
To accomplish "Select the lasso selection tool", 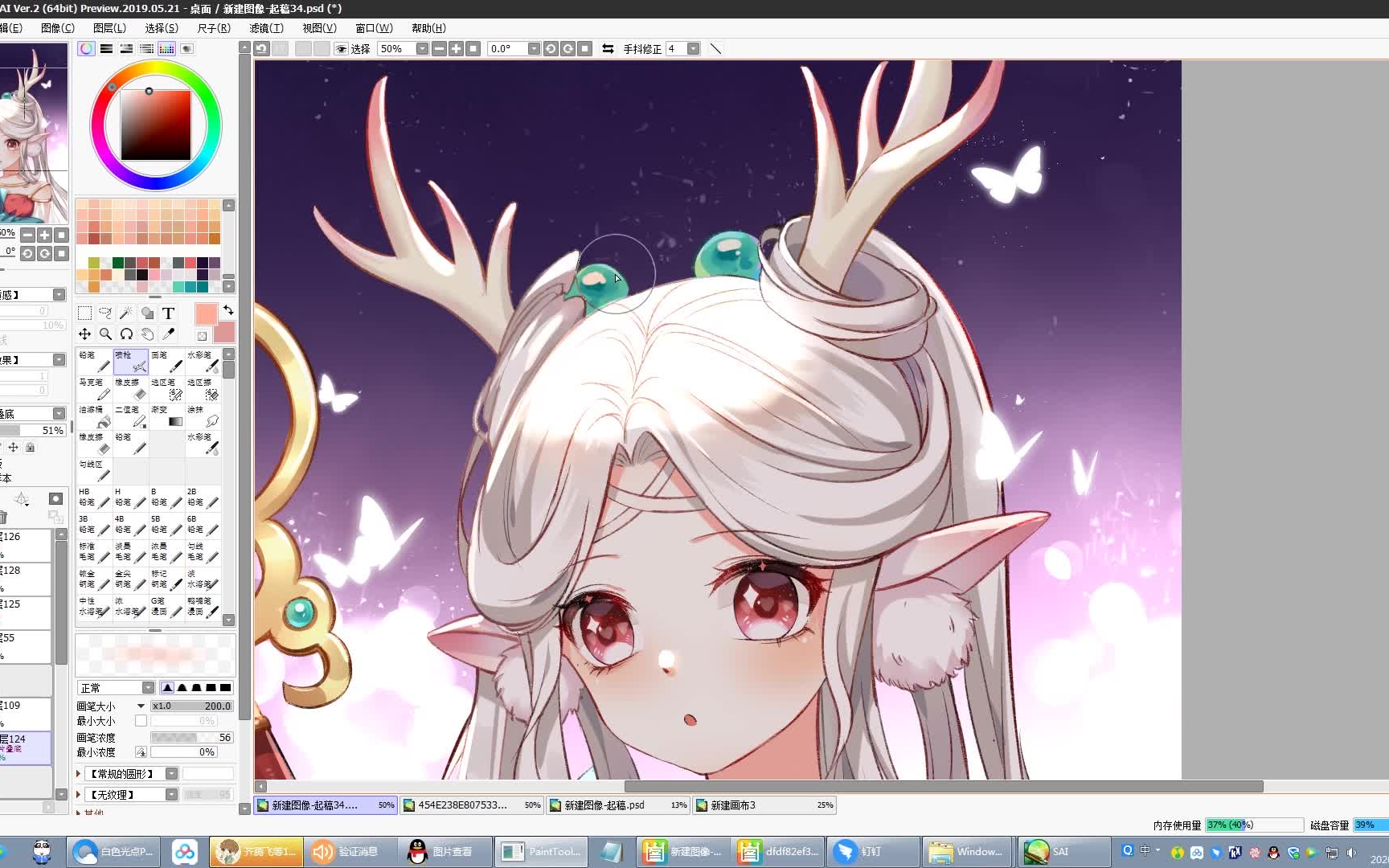I will [x=105, y=313].
